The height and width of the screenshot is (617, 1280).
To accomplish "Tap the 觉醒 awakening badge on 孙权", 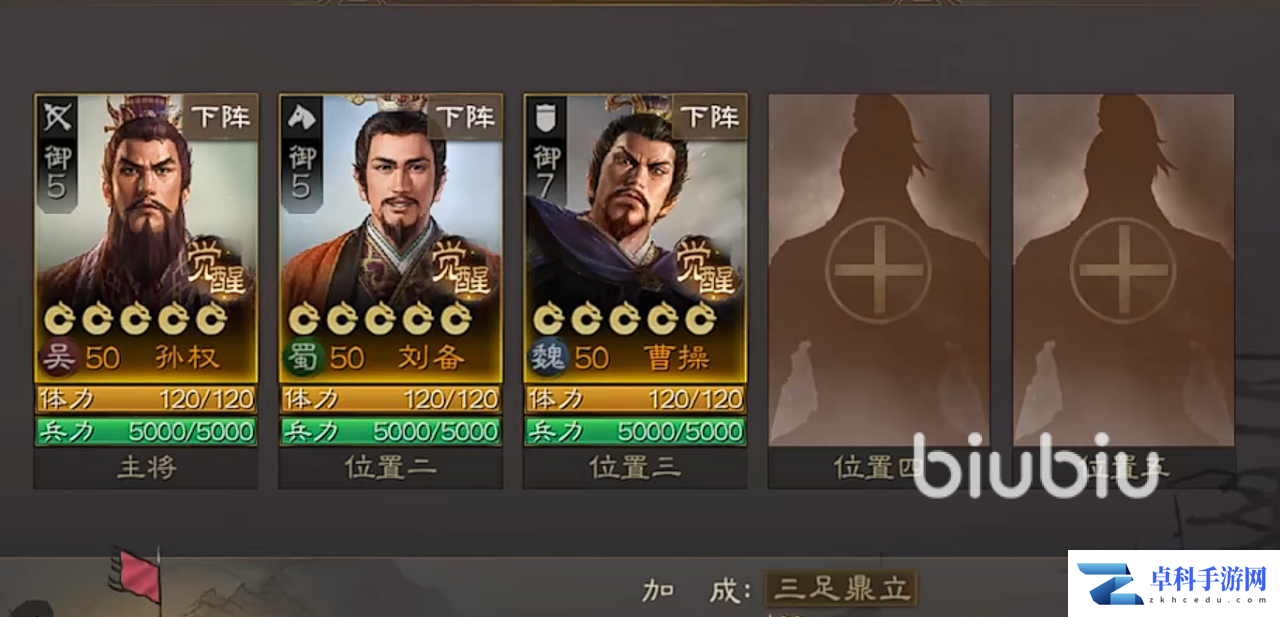I will coord(214,267).
